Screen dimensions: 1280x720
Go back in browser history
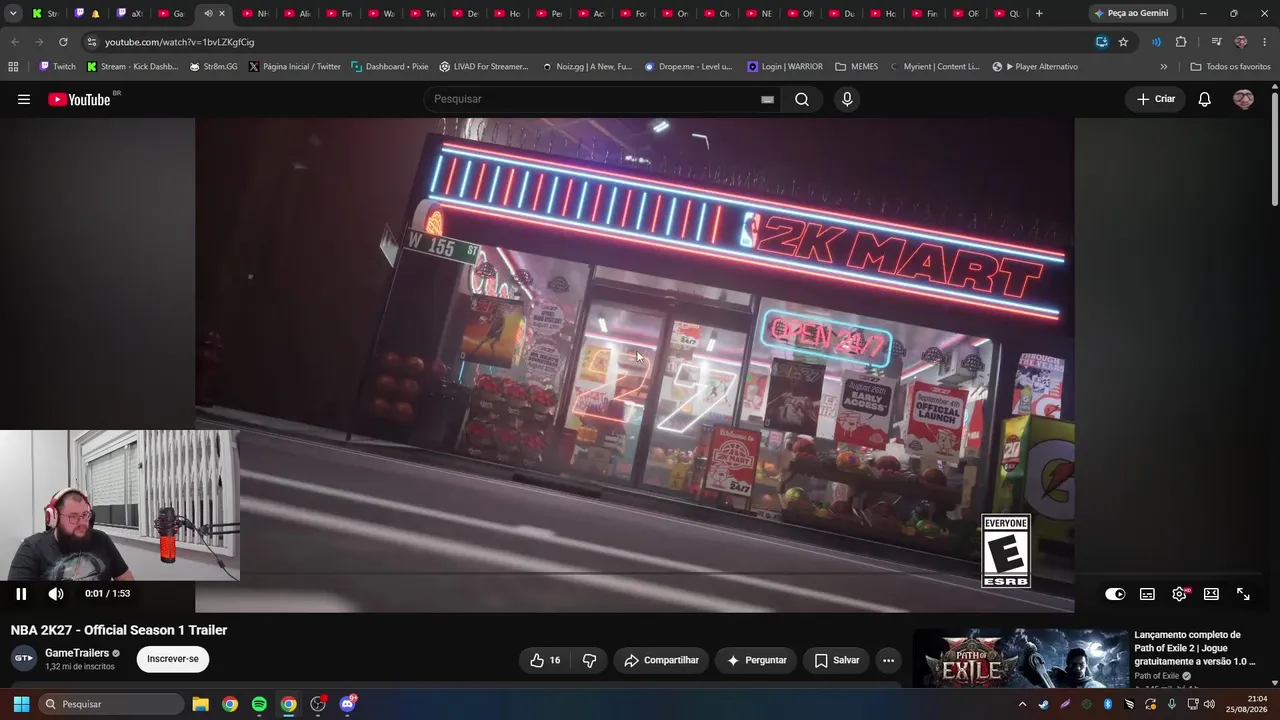[15, 42]
